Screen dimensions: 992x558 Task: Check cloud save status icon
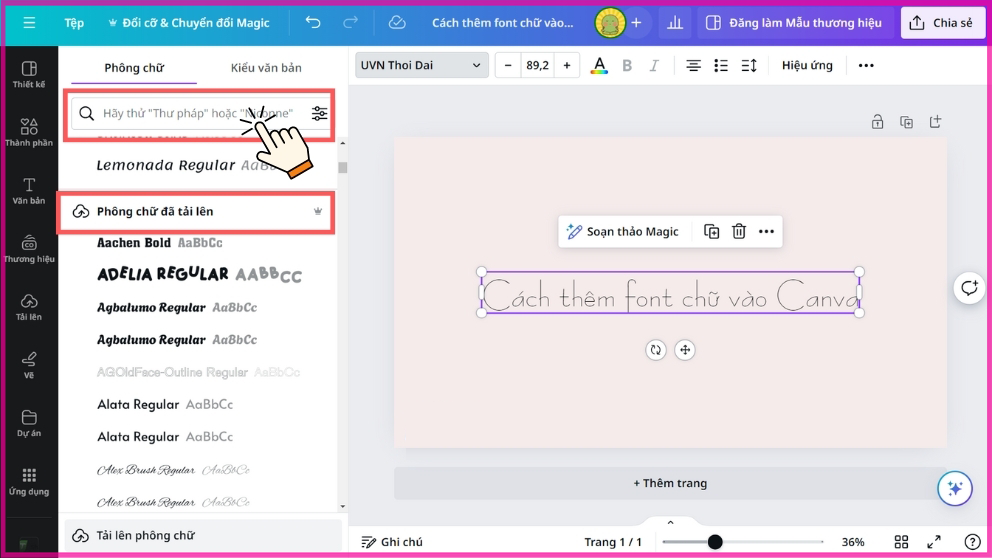[x=397, y=23]
